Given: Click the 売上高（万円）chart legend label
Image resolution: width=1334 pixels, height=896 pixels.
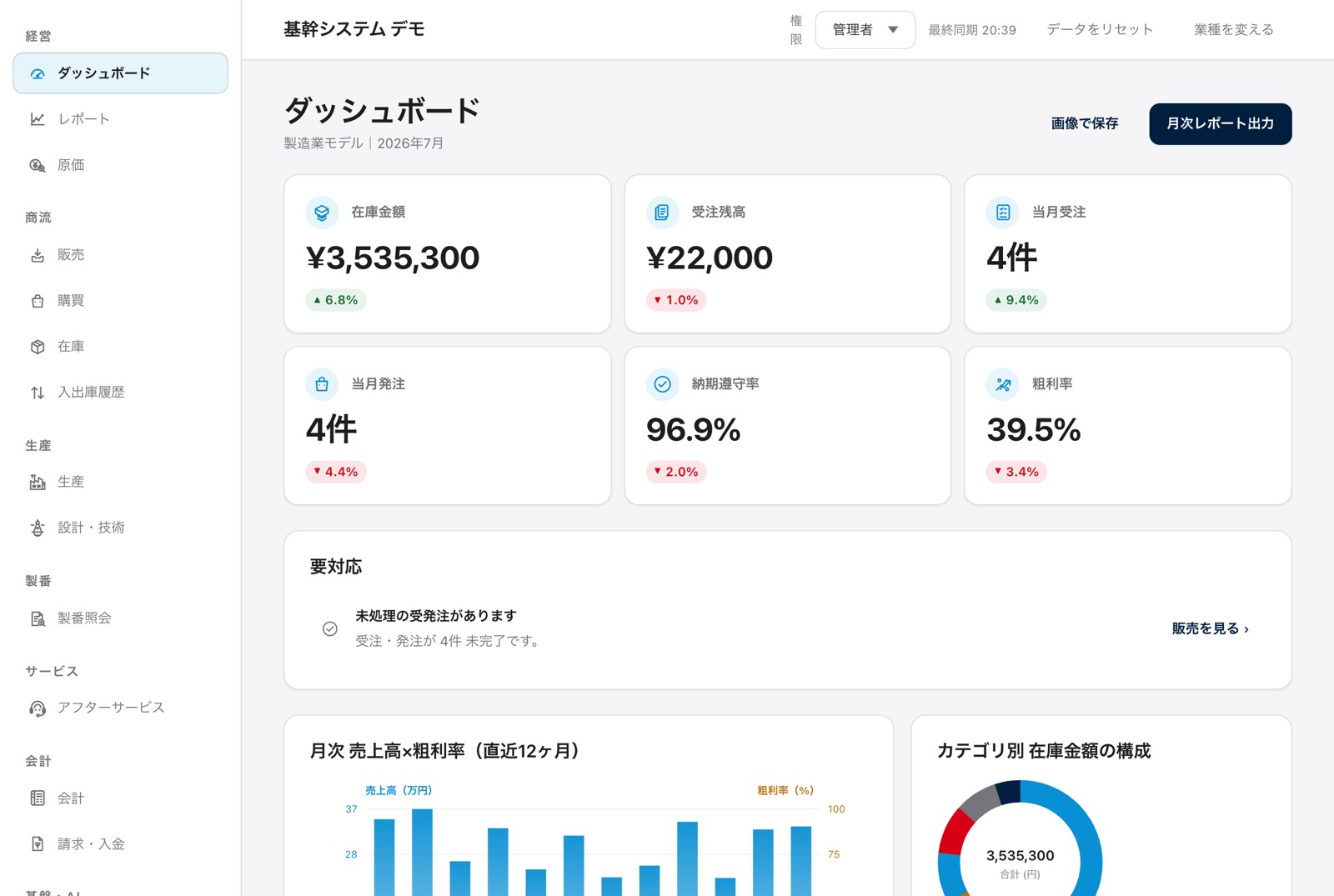Looking at the screenshot, I should tap(399, 790).
